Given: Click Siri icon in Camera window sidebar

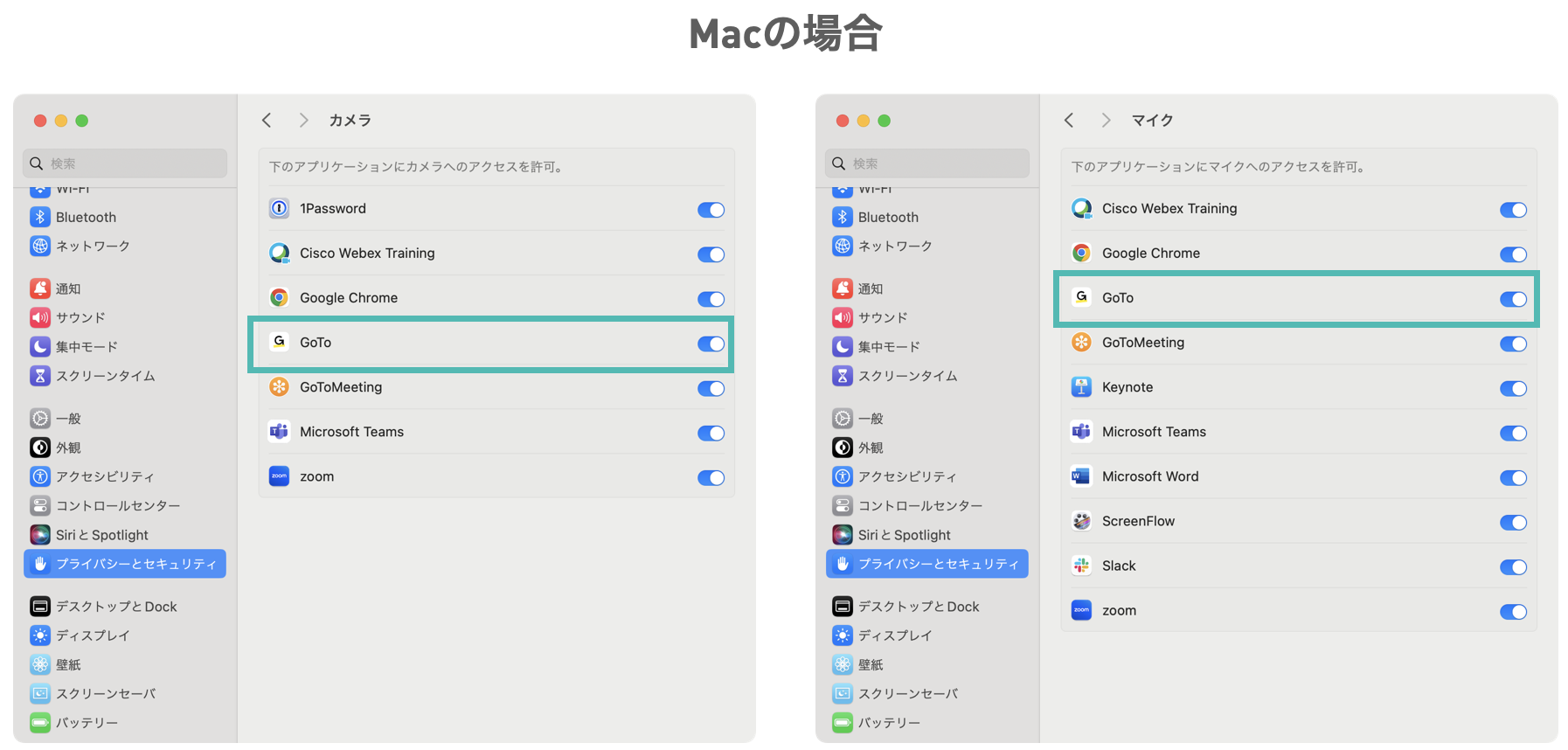Looking at the screenshot, I should 40,534.
